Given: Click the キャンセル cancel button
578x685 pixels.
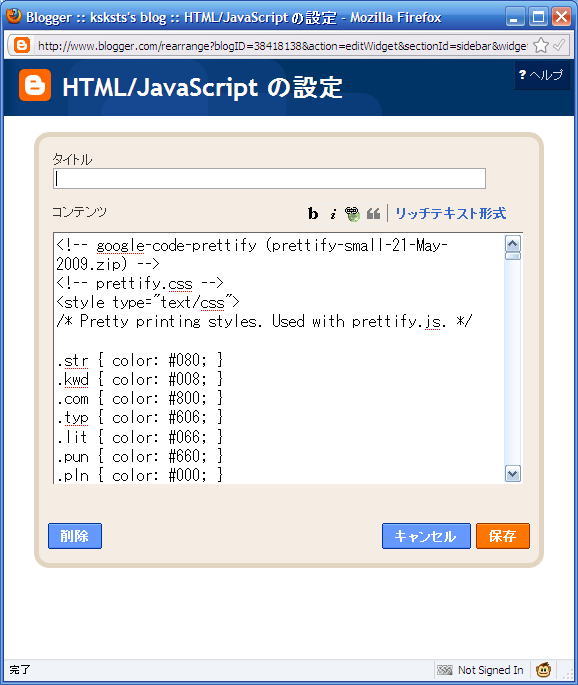Looking at the screenshot, I should [426, 536].
